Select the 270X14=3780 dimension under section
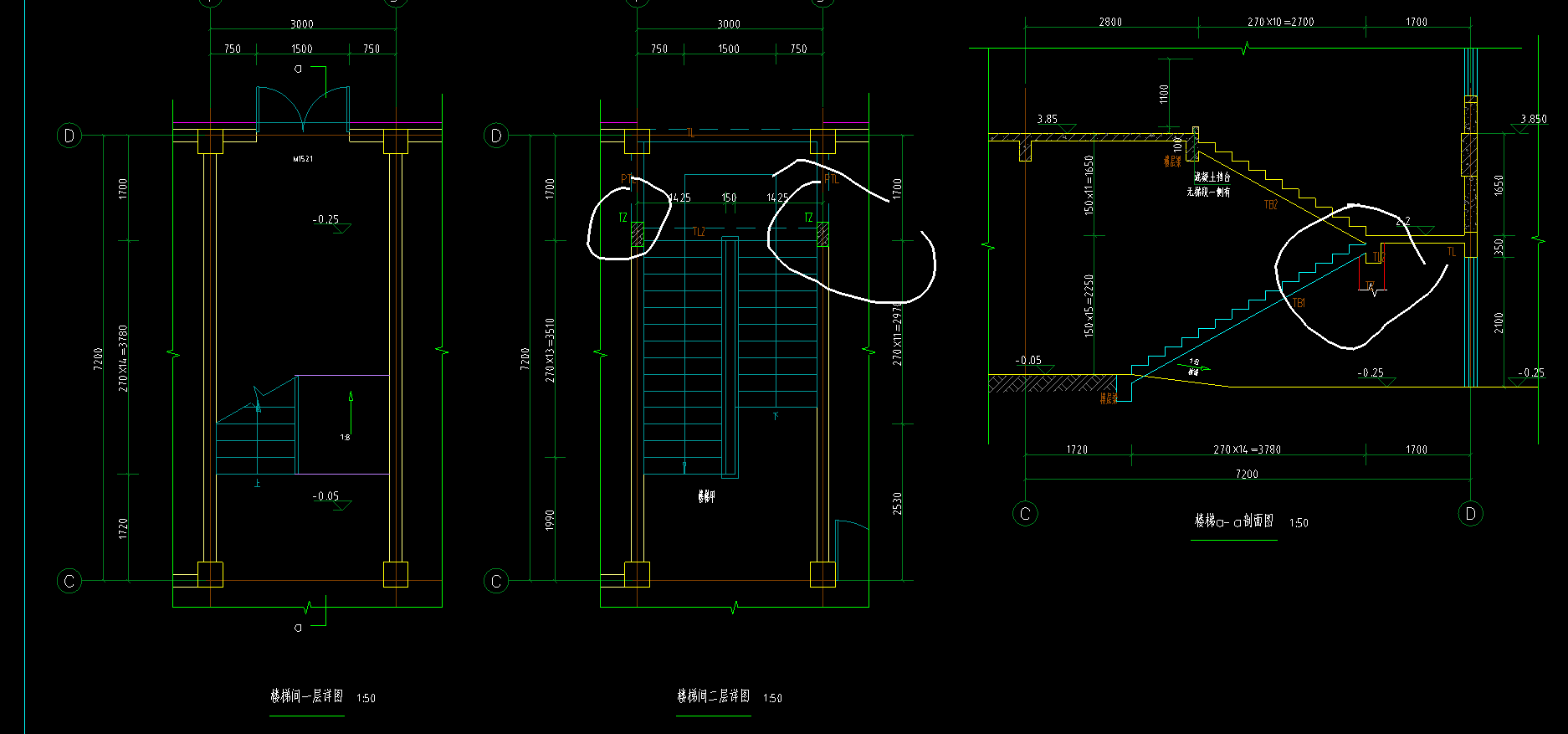 (1248, 449)
